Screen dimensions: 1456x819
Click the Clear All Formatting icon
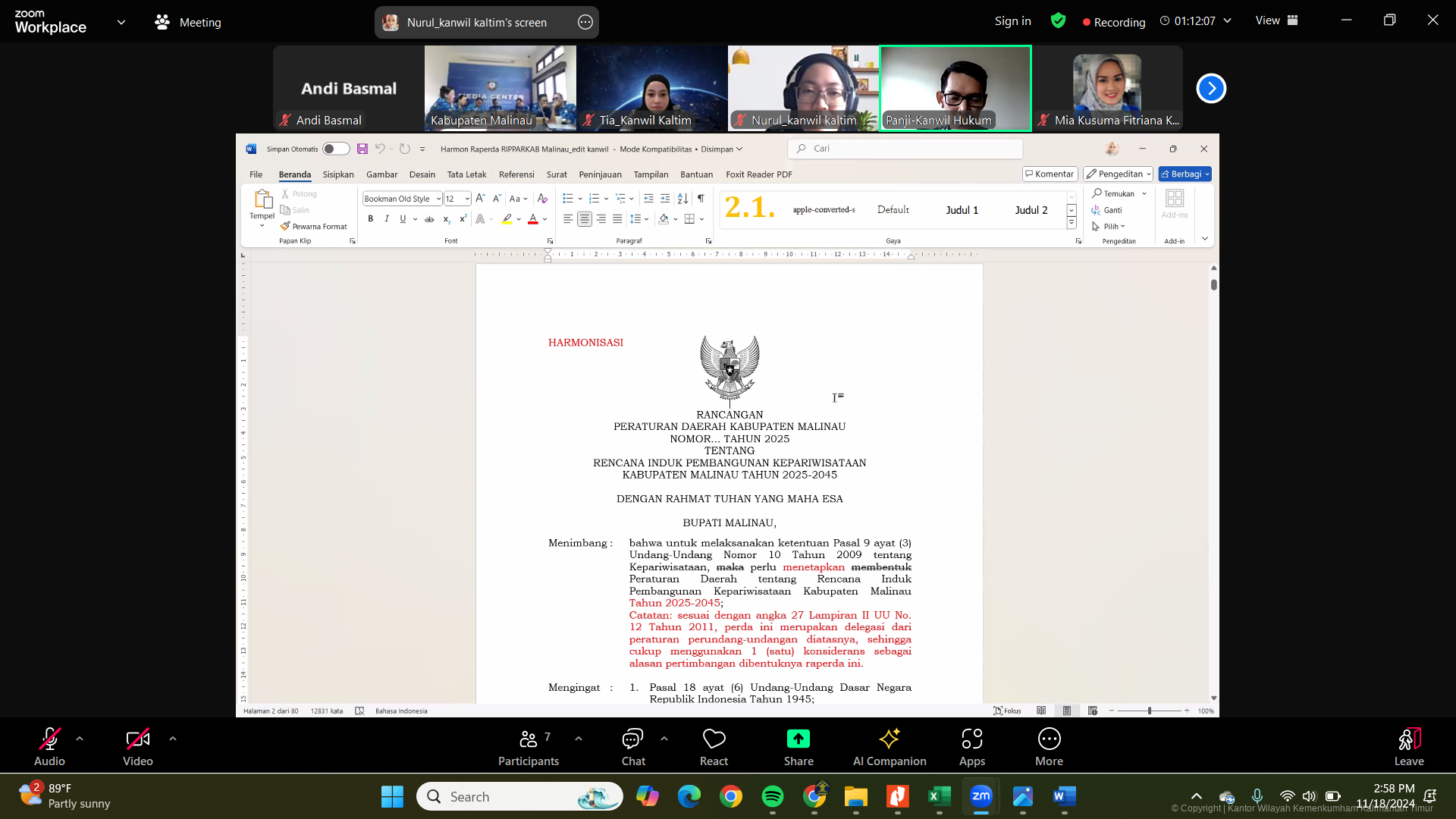click(x=542, y=199)
